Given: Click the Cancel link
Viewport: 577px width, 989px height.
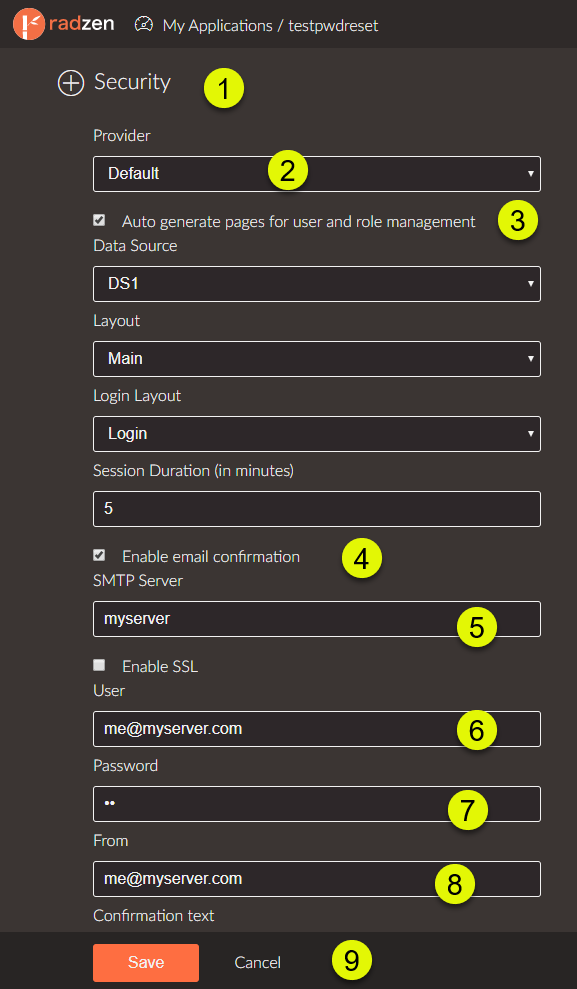Looking at the screenshot, I should coord(257,963).
